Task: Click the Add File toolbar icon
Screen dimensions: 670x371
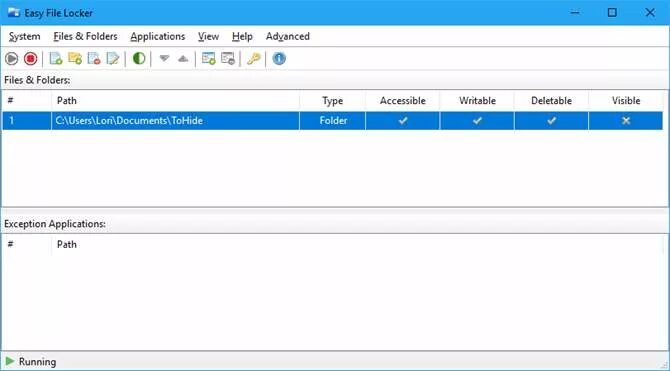Action: (56, 59)
